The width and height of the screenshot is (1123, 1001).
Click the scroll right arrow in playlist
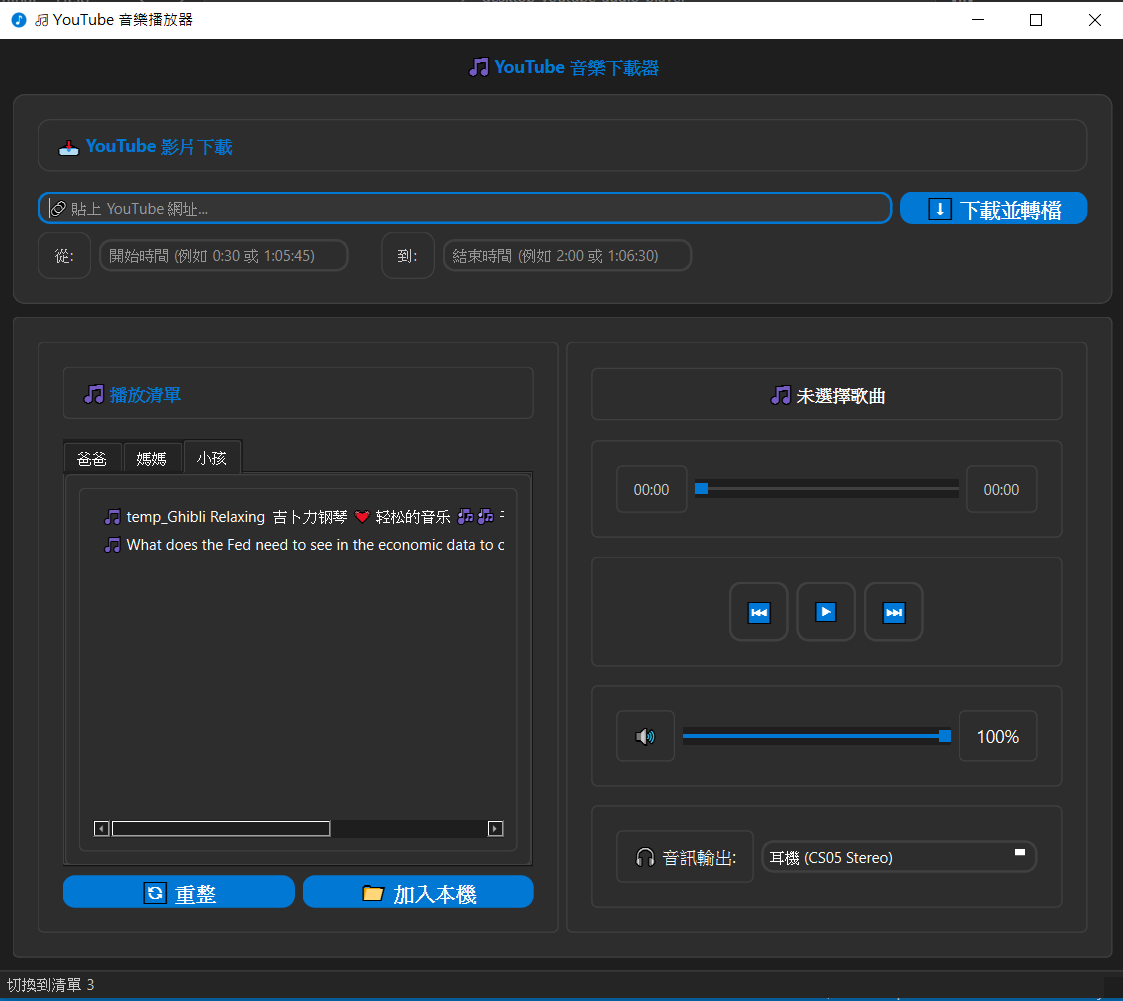[495, 828]
